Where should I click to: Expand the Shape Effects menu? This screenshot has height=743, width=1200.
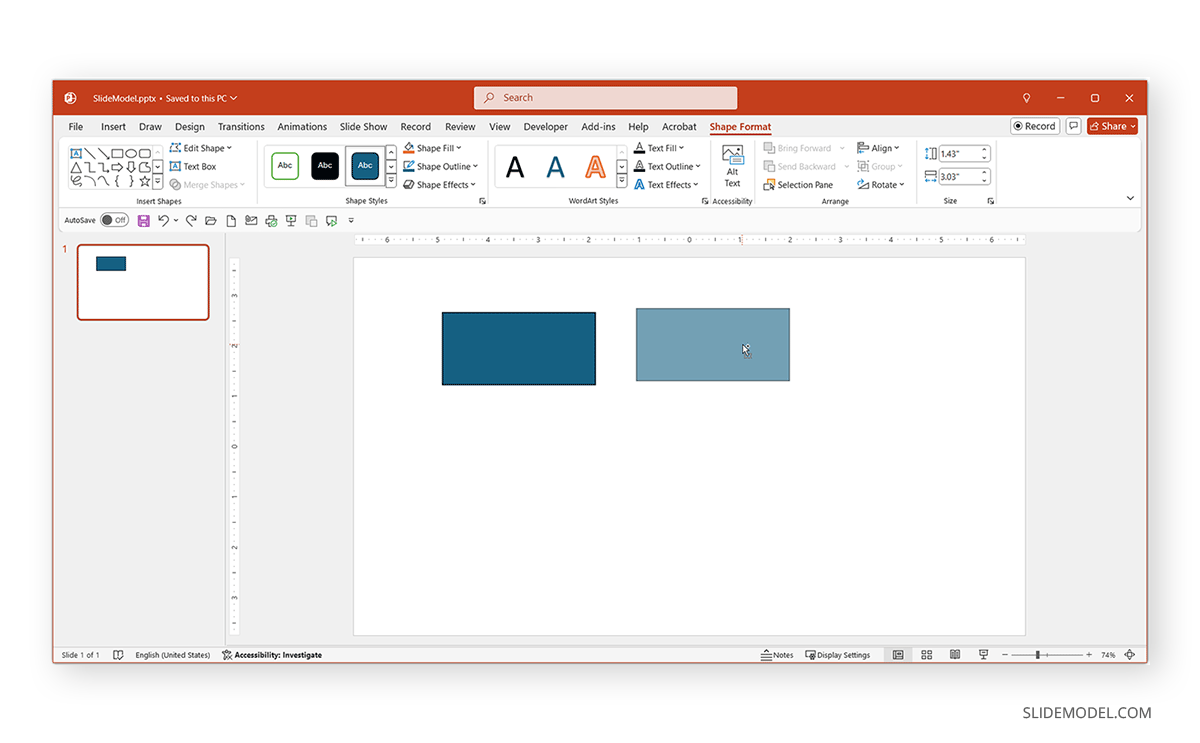coord(440,184)
